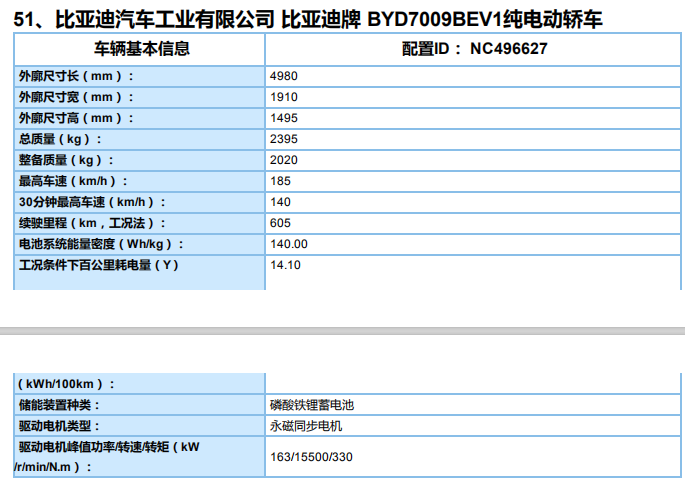
Task: Click the 永磁同步电机 cell
Action: pyautogui.click(x=306, y=426)
